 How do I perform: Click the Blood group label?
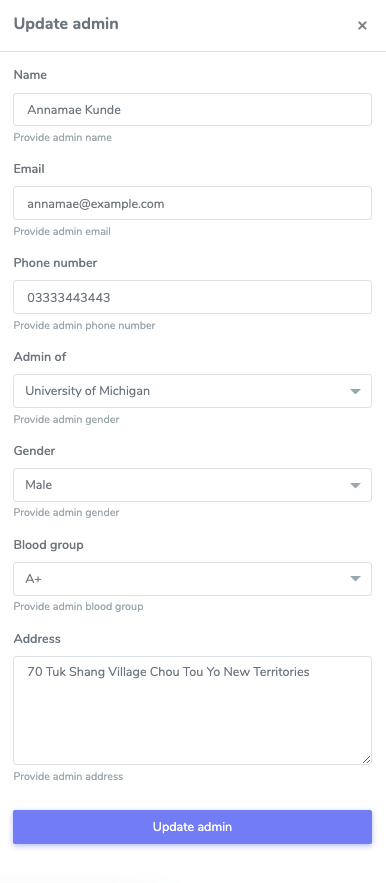click(x=48, y=545)
